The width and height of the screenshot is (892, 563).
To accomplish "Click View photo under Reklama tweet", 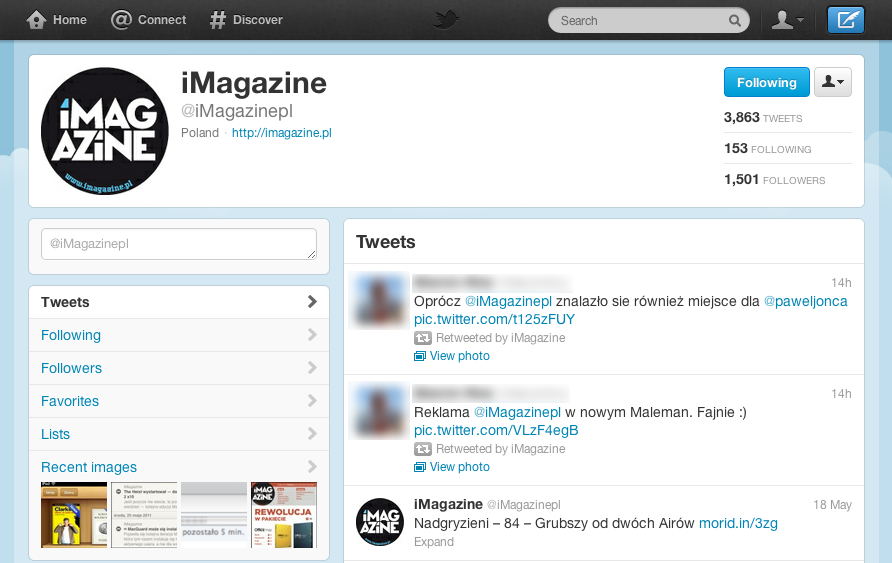I will (460, 467).
